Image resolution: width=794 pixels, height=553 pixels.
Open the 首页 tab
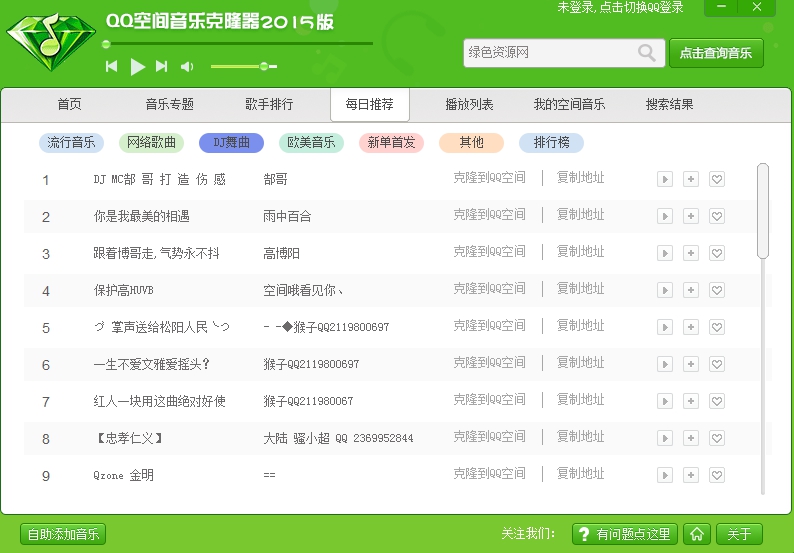[69, 104]
